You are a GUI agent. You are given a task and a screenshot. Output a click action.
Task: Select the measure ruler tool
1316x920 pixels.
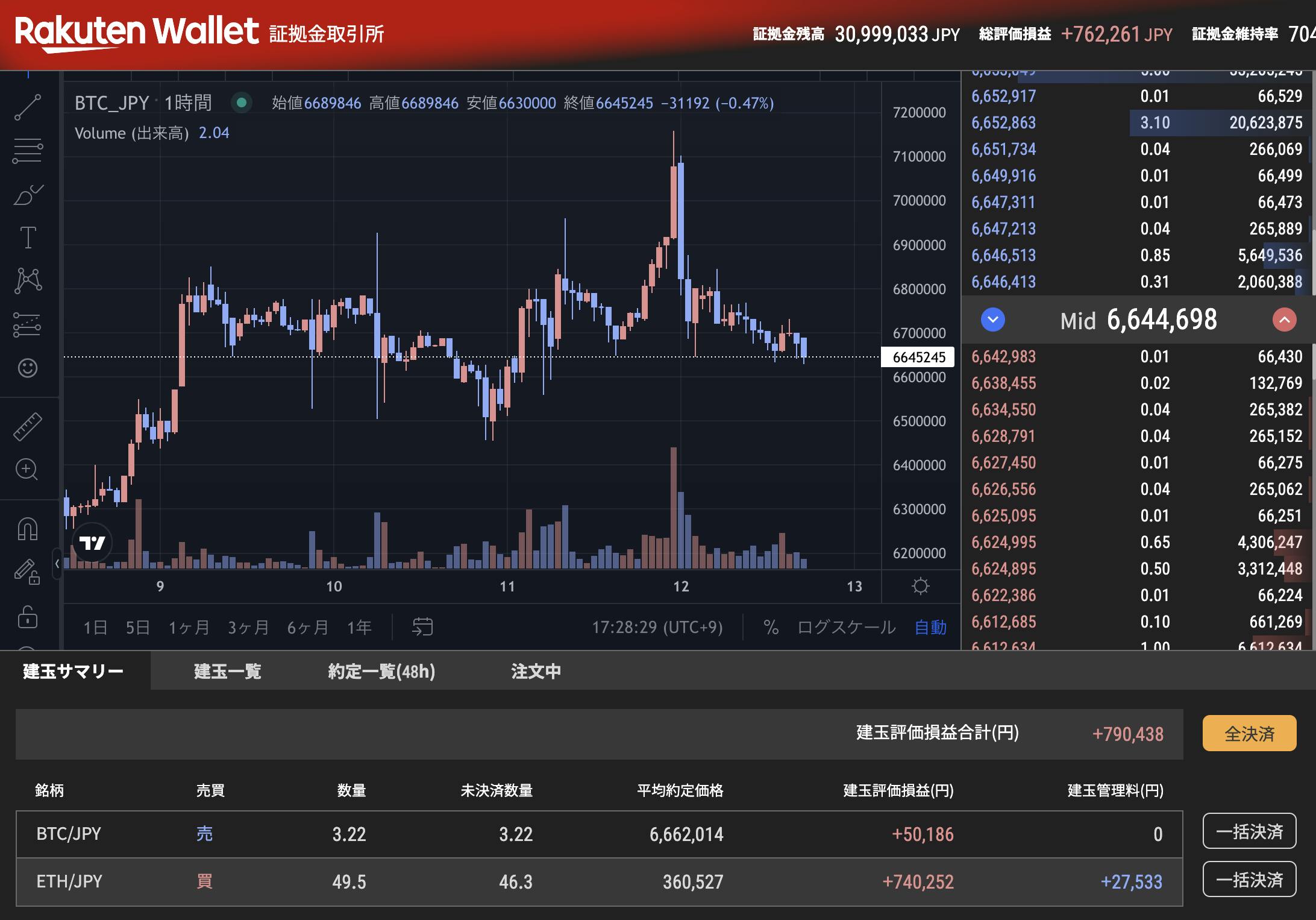[x=28, y=425]
